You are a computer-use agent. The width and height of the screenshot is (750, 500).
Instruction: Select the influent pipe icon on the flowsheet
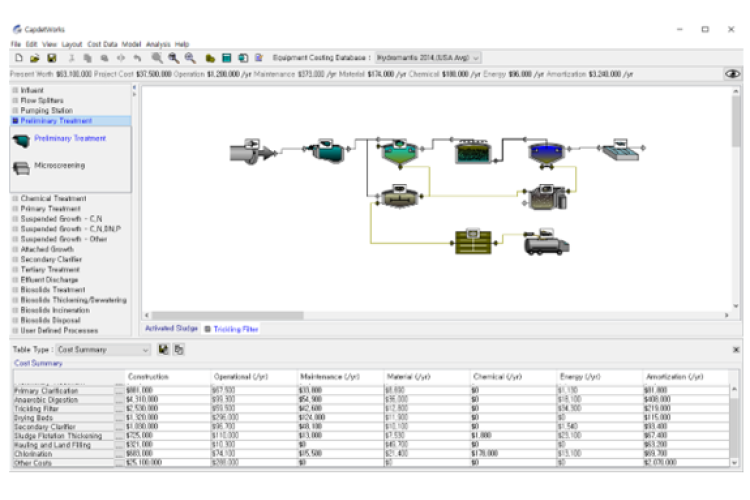click(246, 151)
